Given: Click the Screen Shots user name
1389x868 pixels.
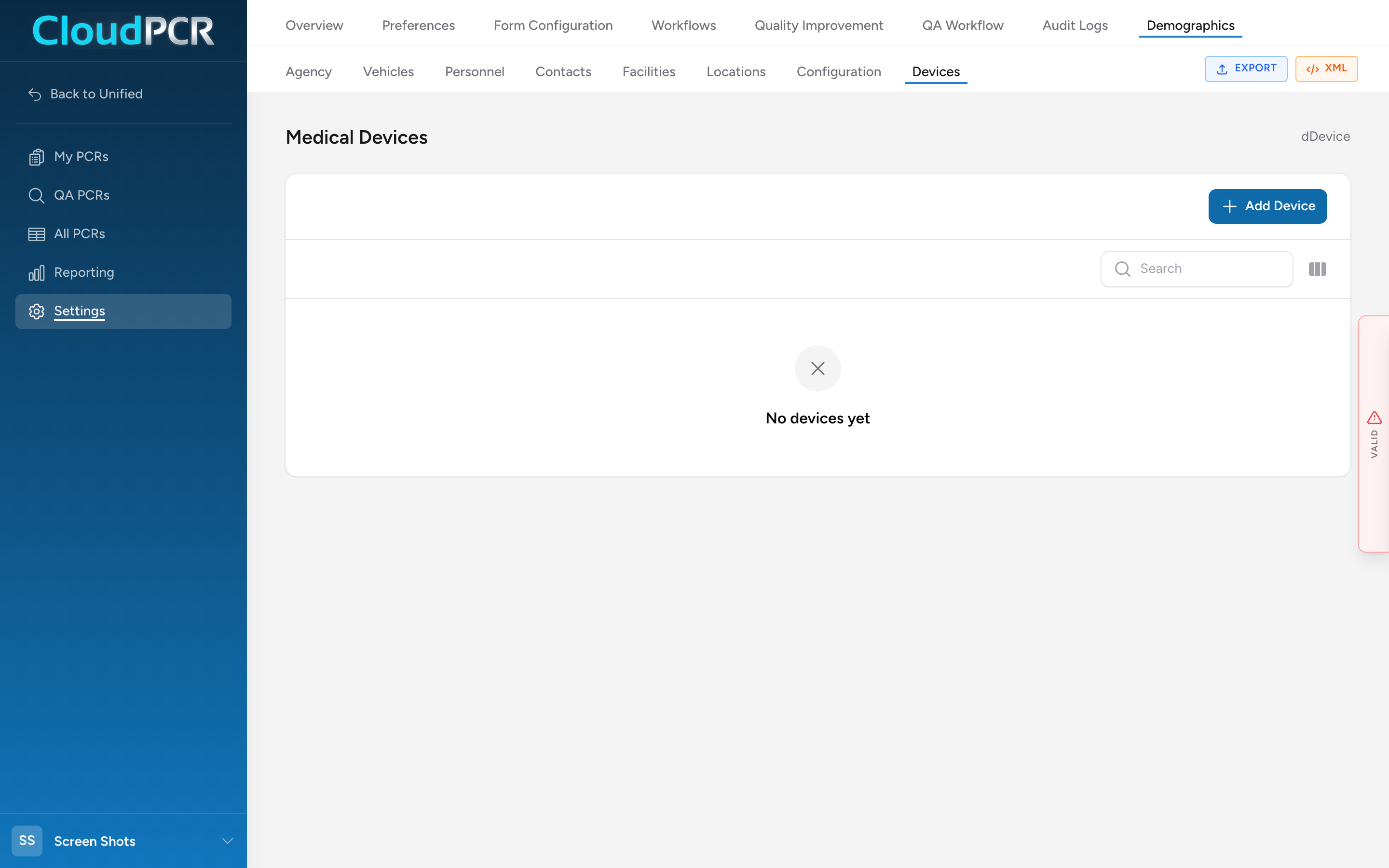Looking at the screenshot, I should click(x=95, y=841).
